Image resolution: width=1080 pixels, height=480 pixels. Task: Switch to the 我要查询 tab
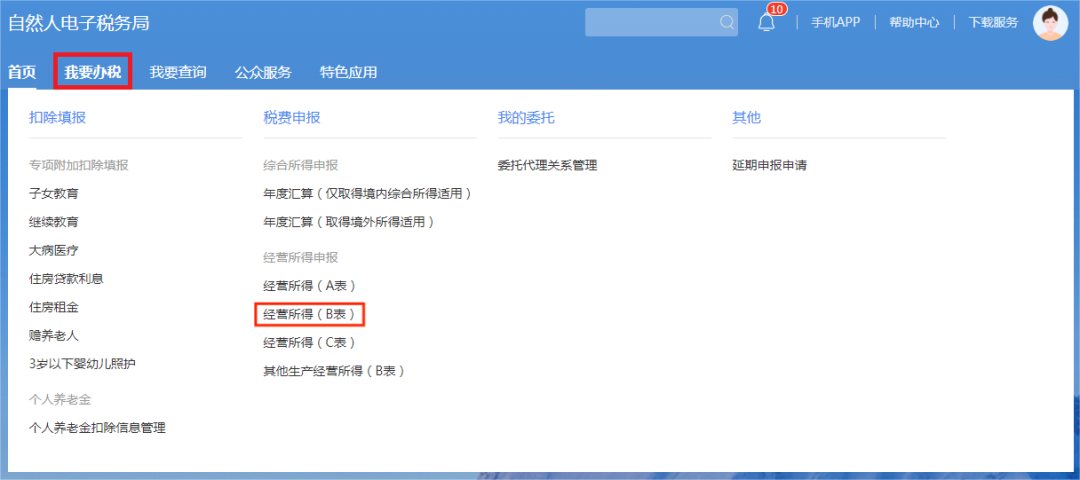178,72
